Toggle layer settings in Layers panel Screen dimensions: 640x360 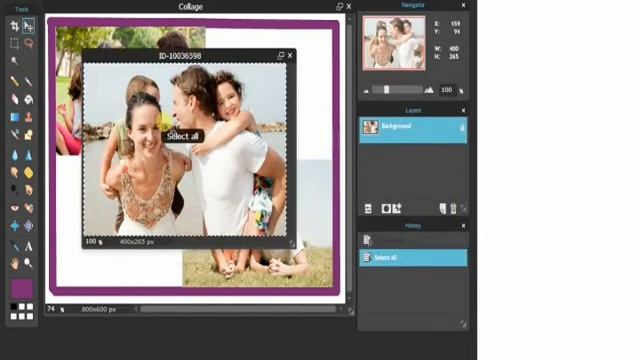coord(368,209)
